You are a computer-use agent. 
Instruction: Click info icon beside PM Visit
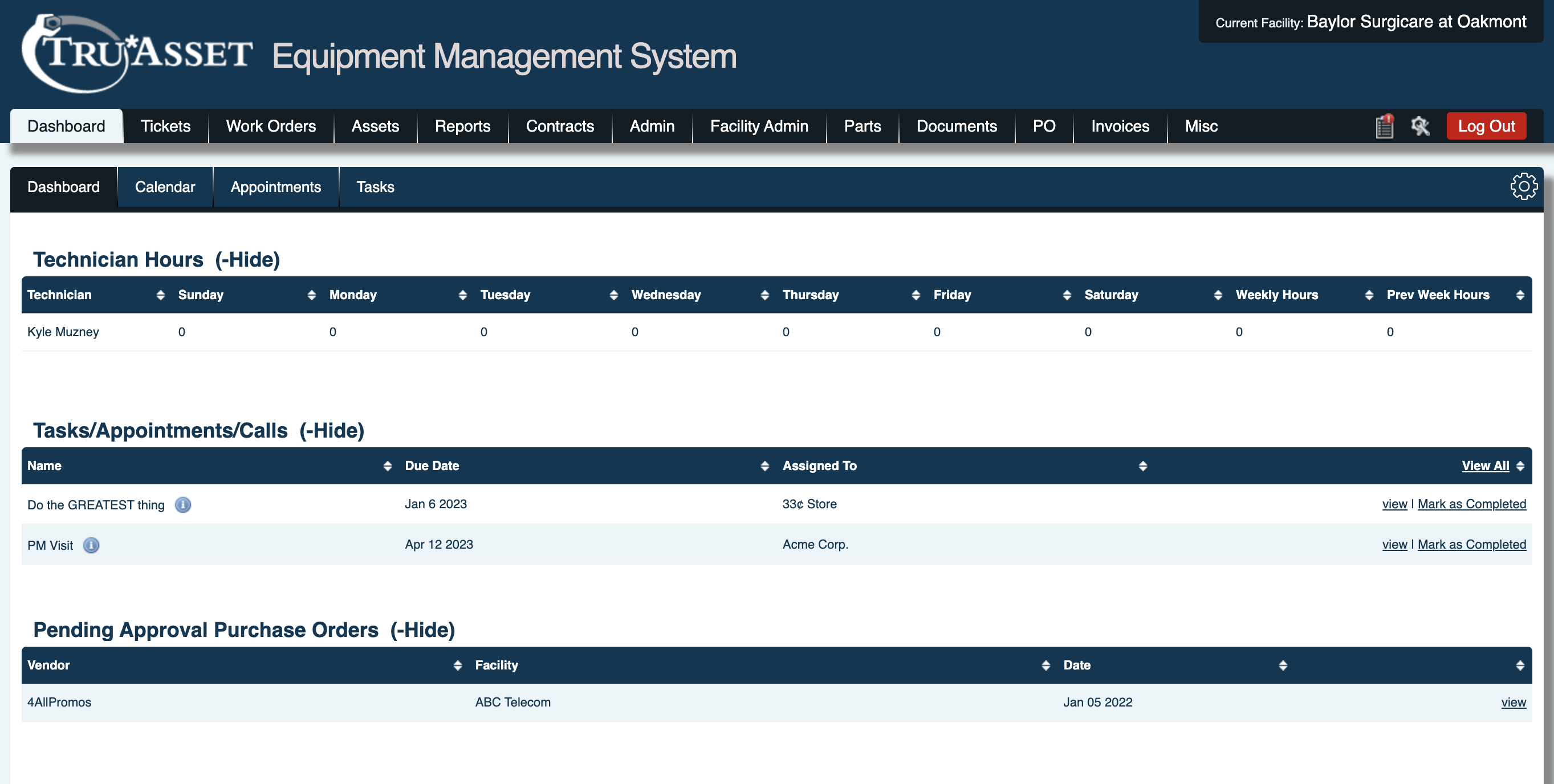91,545
